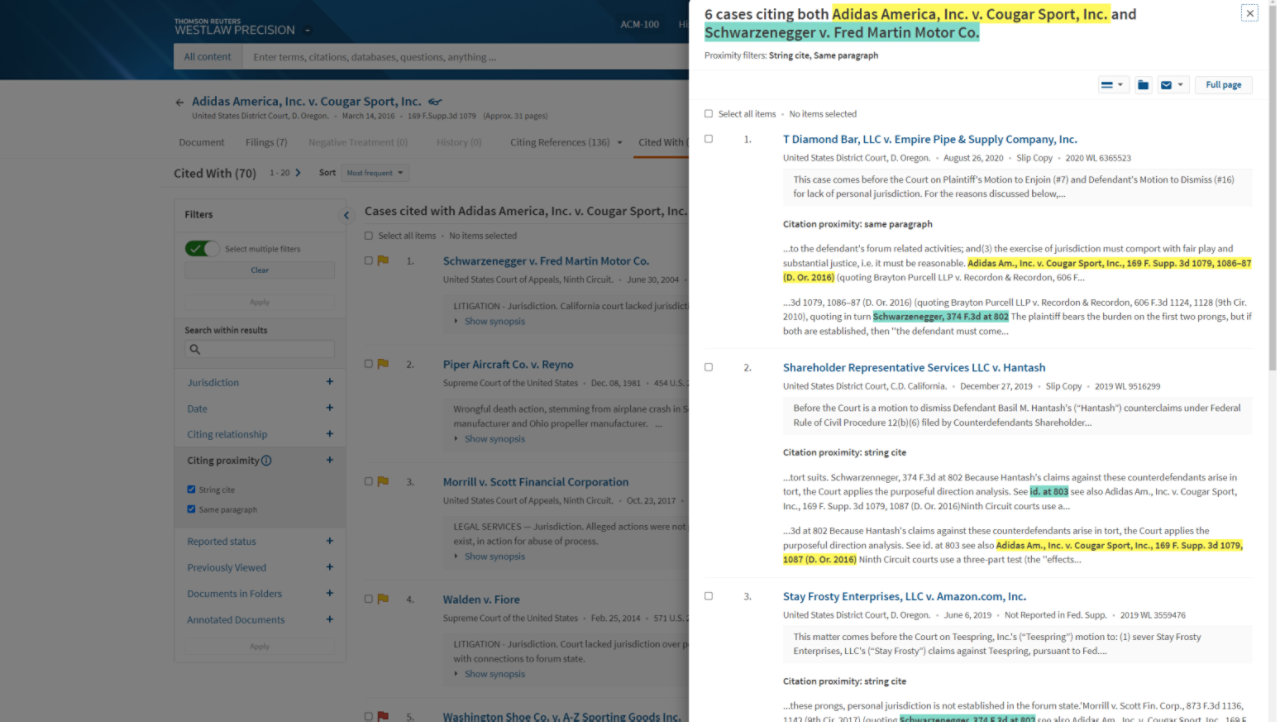
Task: Click yellow flag beside Piper Aircraft Co.
Action: click(383, 365)
